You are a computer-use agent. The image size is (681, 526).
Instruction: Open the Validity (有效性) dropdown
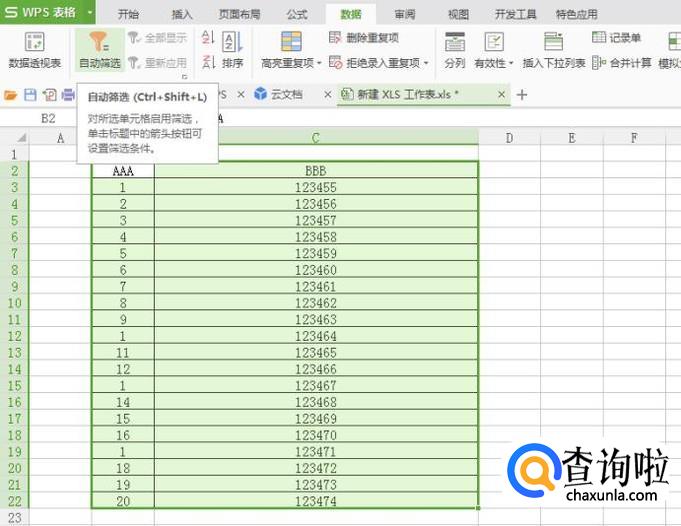(512, 63)
